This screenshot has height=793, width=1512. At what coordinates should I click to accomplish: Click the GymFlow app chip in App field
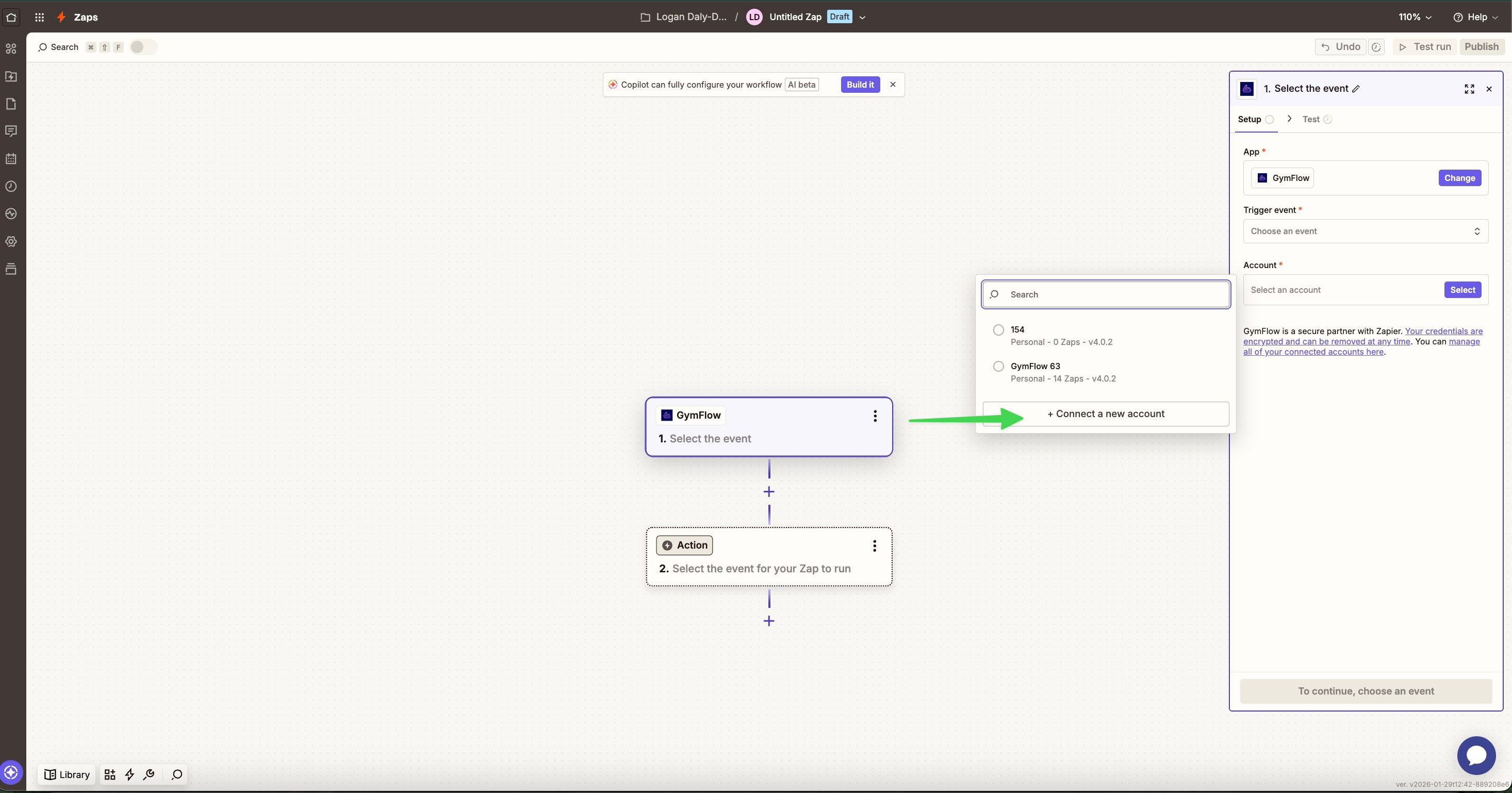tap(1282, 178)
